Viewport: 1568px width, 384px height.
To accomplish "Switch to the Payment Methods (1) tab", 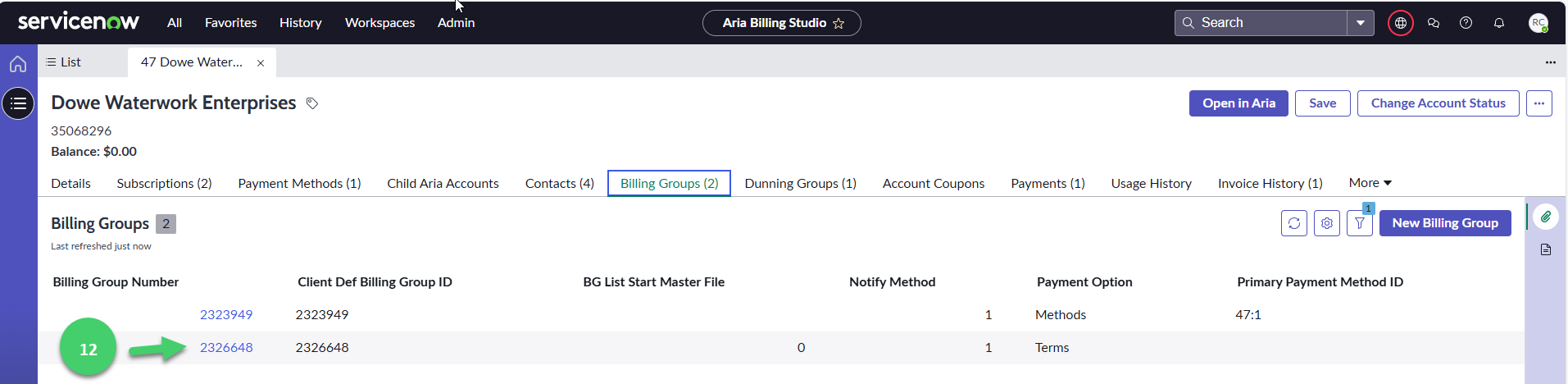I will [300, 184].
